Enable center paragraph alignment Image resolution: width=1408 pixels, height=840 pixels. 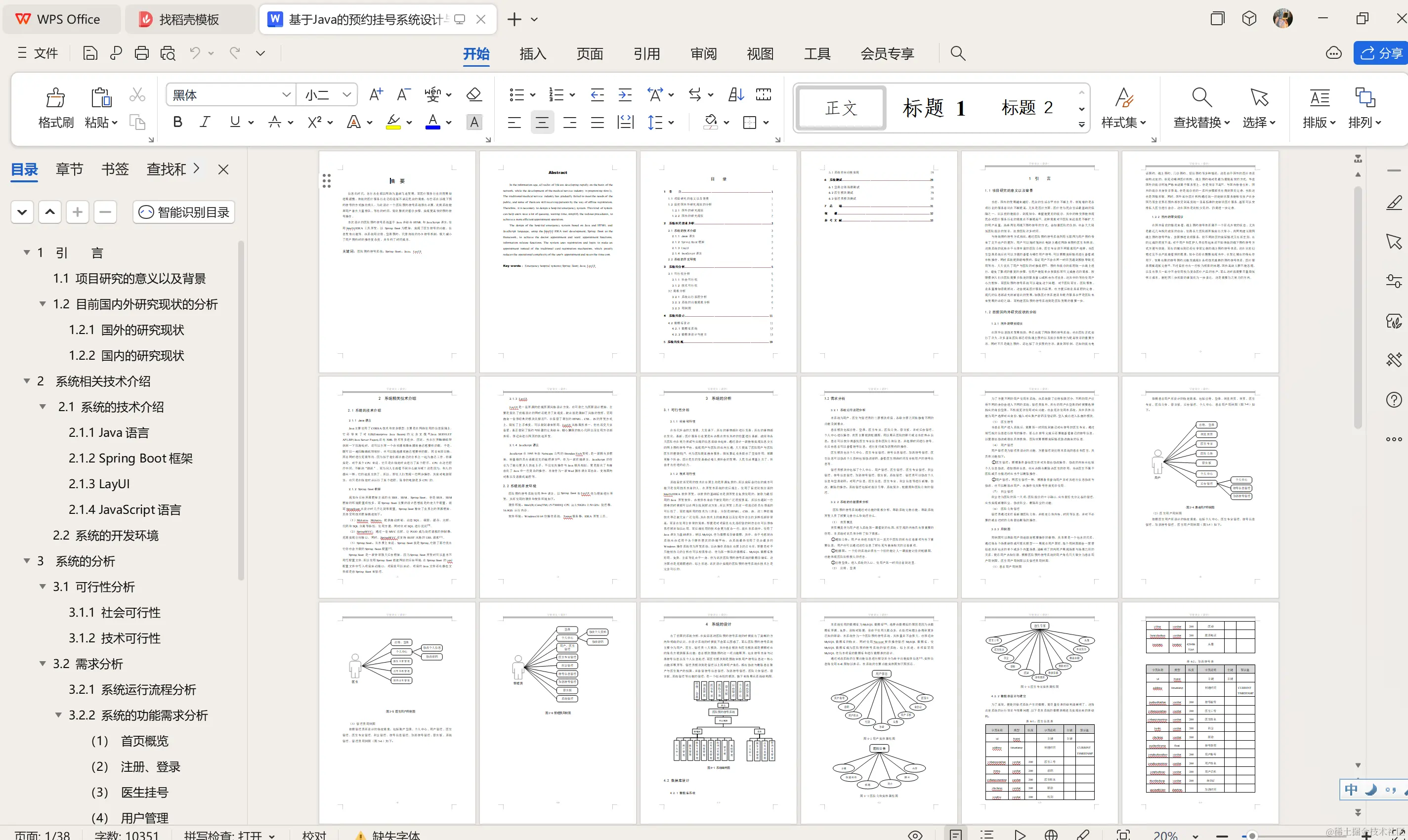(542, 122)
